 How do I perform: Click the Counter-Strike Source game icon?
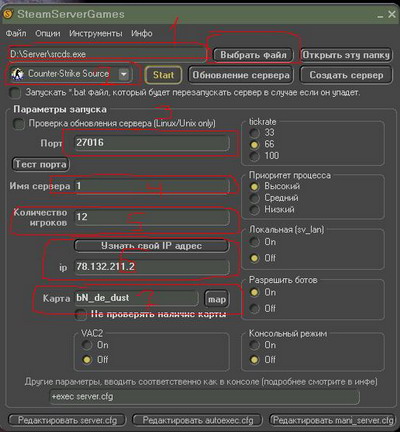17,74
